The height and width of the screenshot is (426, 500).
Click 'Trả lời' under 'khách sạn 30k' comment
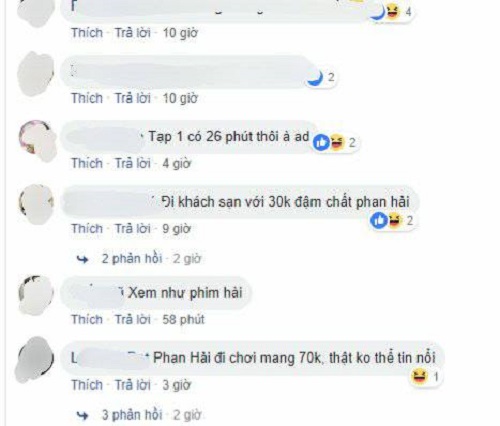point(133,229)
